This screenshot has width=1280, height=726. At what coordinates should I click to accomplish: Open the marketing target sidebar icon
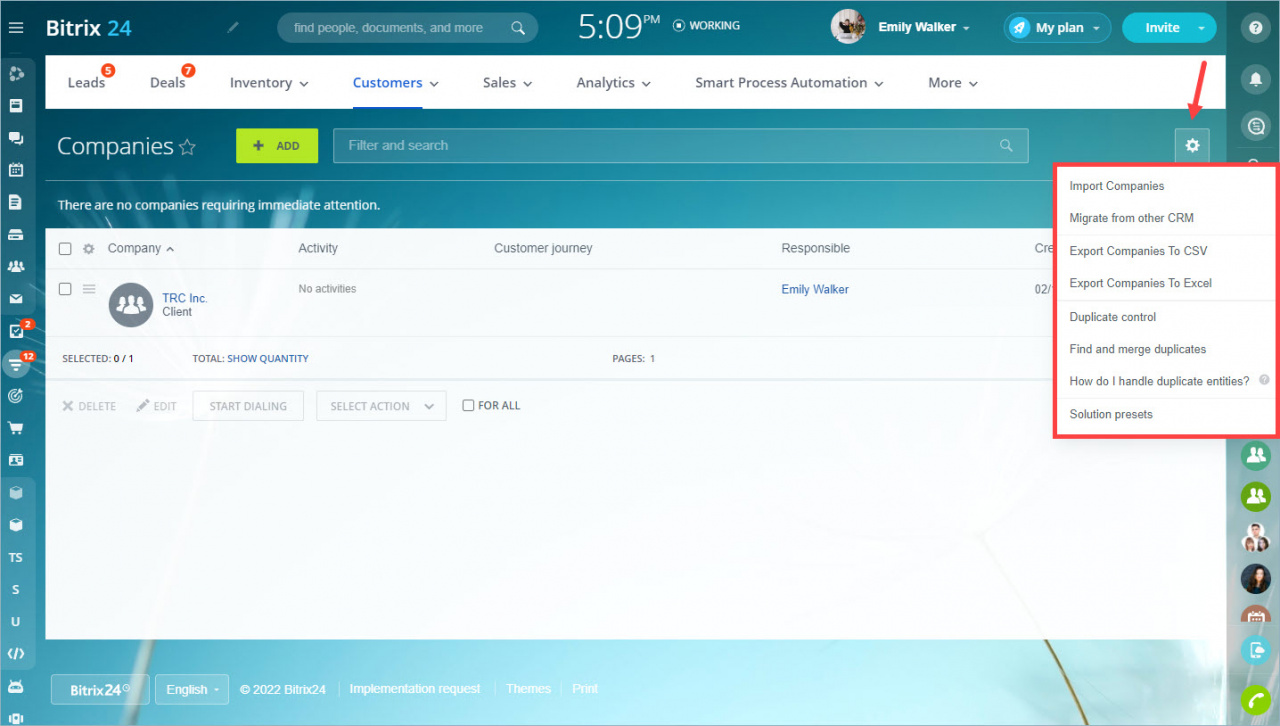pos(16,396)
